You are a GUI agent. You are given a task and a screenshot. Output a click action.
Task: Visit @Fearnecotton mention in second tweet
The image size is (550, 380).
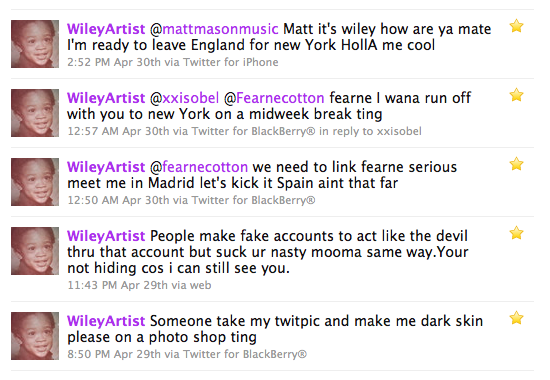tap(274, 98)
